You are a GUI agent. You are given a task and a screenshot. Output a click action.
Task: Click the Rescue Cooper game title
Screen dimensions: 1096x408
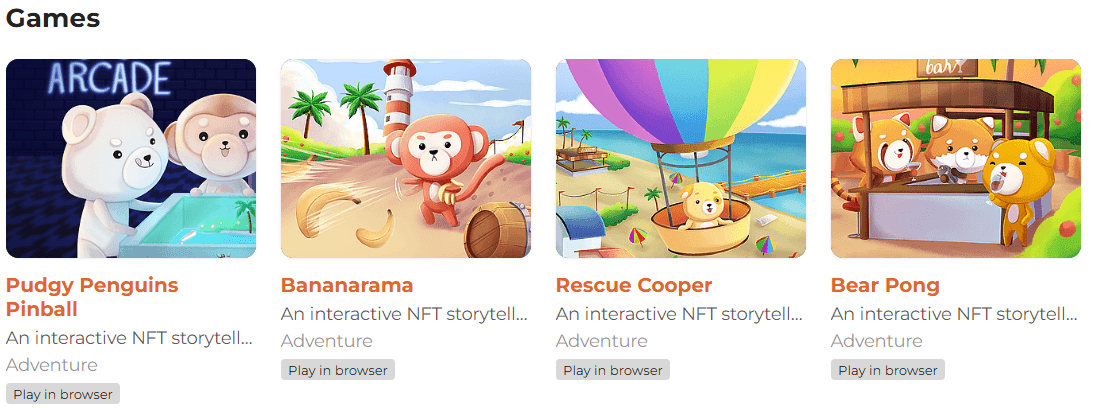pos(634,286)
